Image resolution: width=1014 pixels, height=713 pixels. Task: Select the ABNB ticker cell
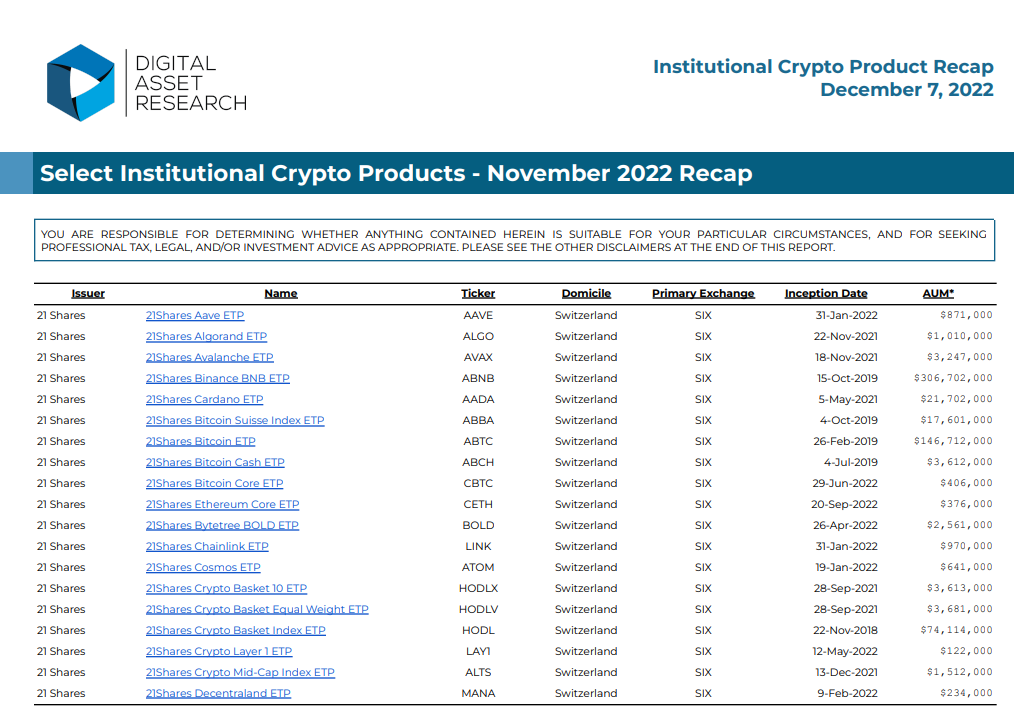478,378
